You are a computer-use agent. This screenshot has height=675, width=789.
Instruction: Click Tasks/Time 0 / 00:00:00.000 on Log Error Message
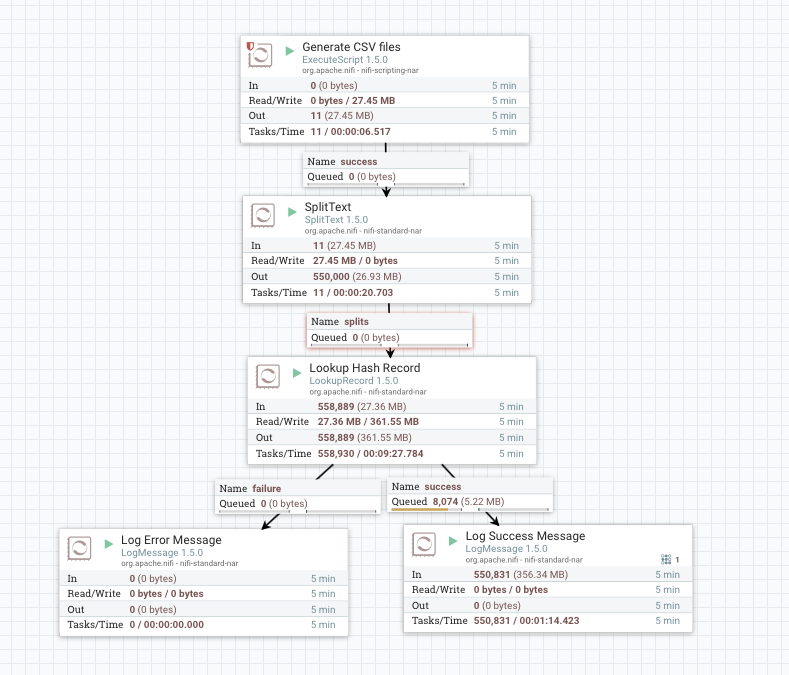click(204, 625)
